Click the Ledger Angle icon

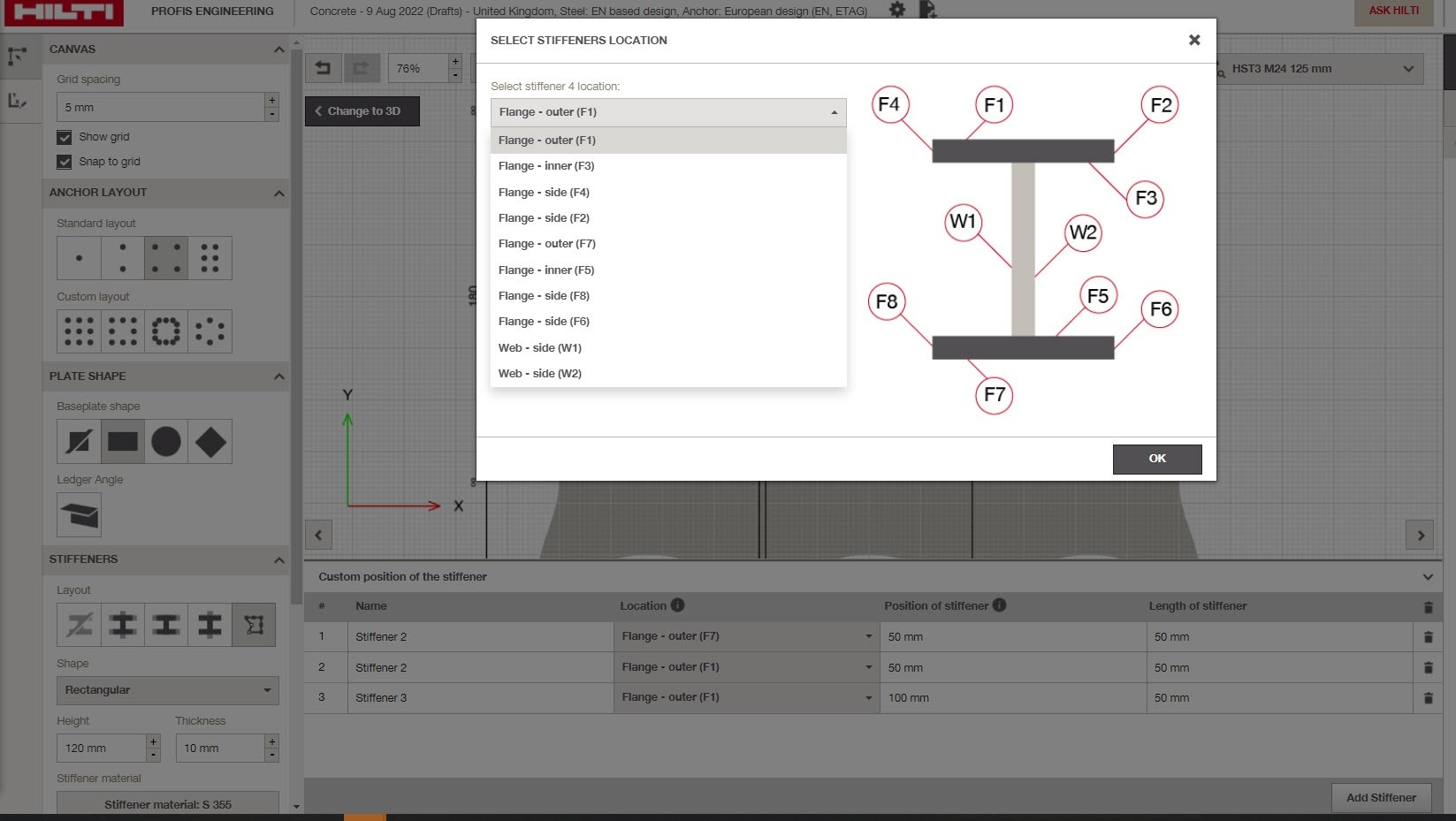pos(80,515)
